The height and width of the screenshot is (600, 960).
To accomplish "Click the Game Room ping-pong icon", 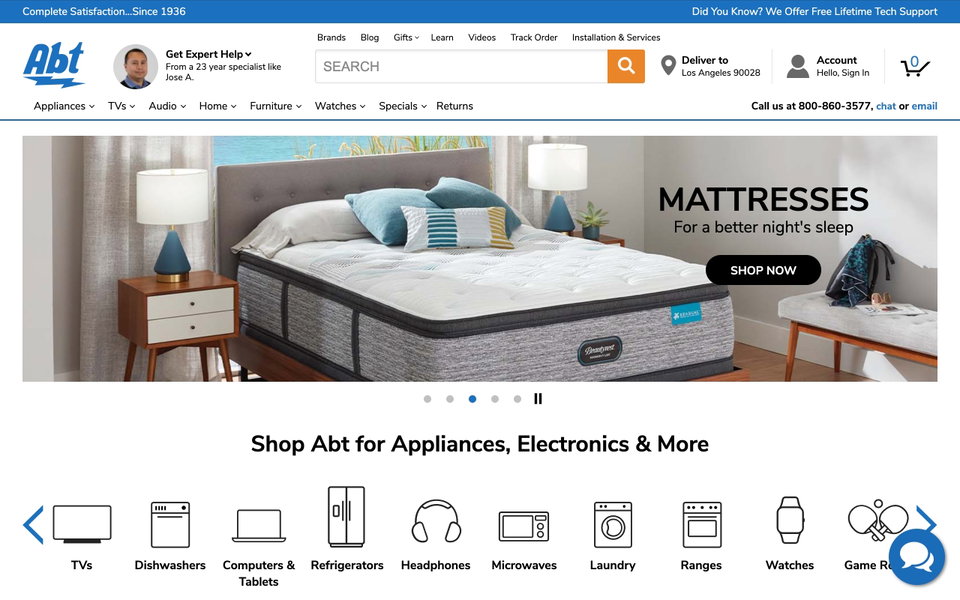I will (x=877, y=520).
